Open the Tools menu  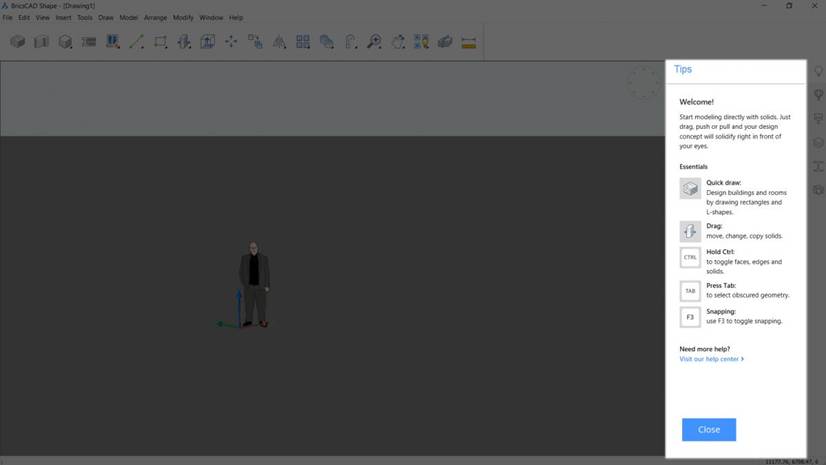[85, 18]
